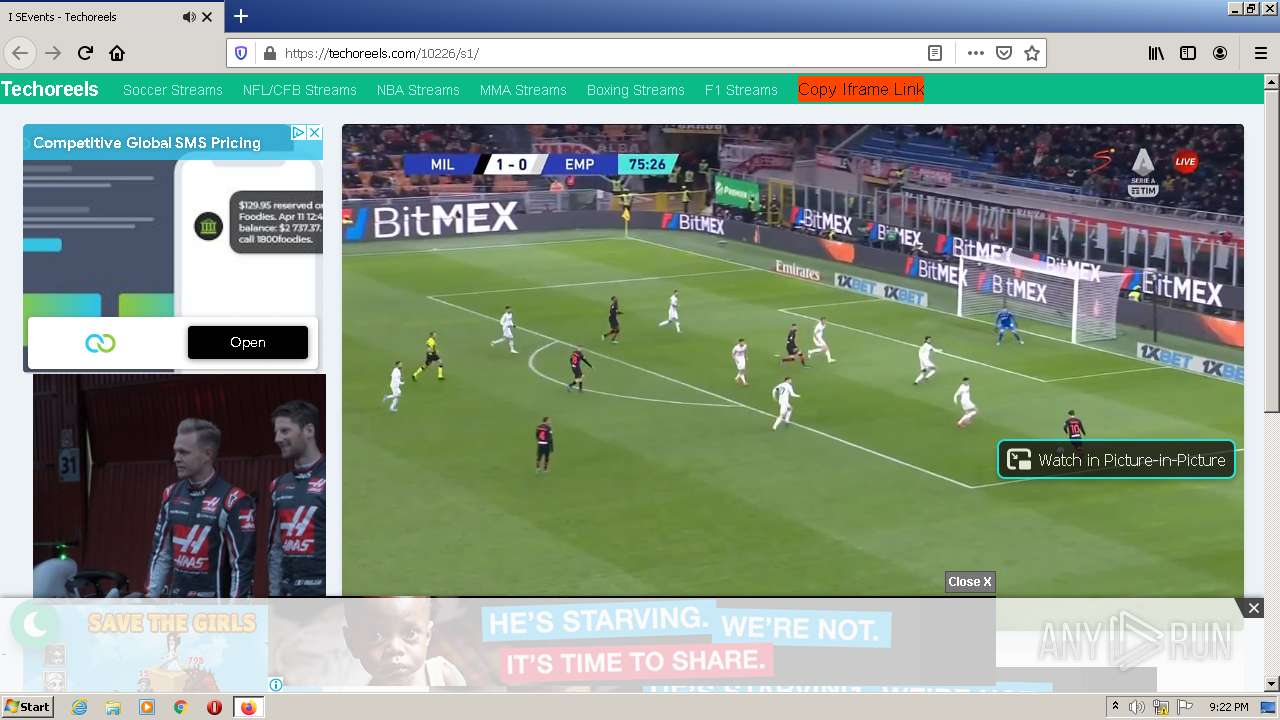
Task: Open volume speaker tray icon
Action: (1137, 707)
